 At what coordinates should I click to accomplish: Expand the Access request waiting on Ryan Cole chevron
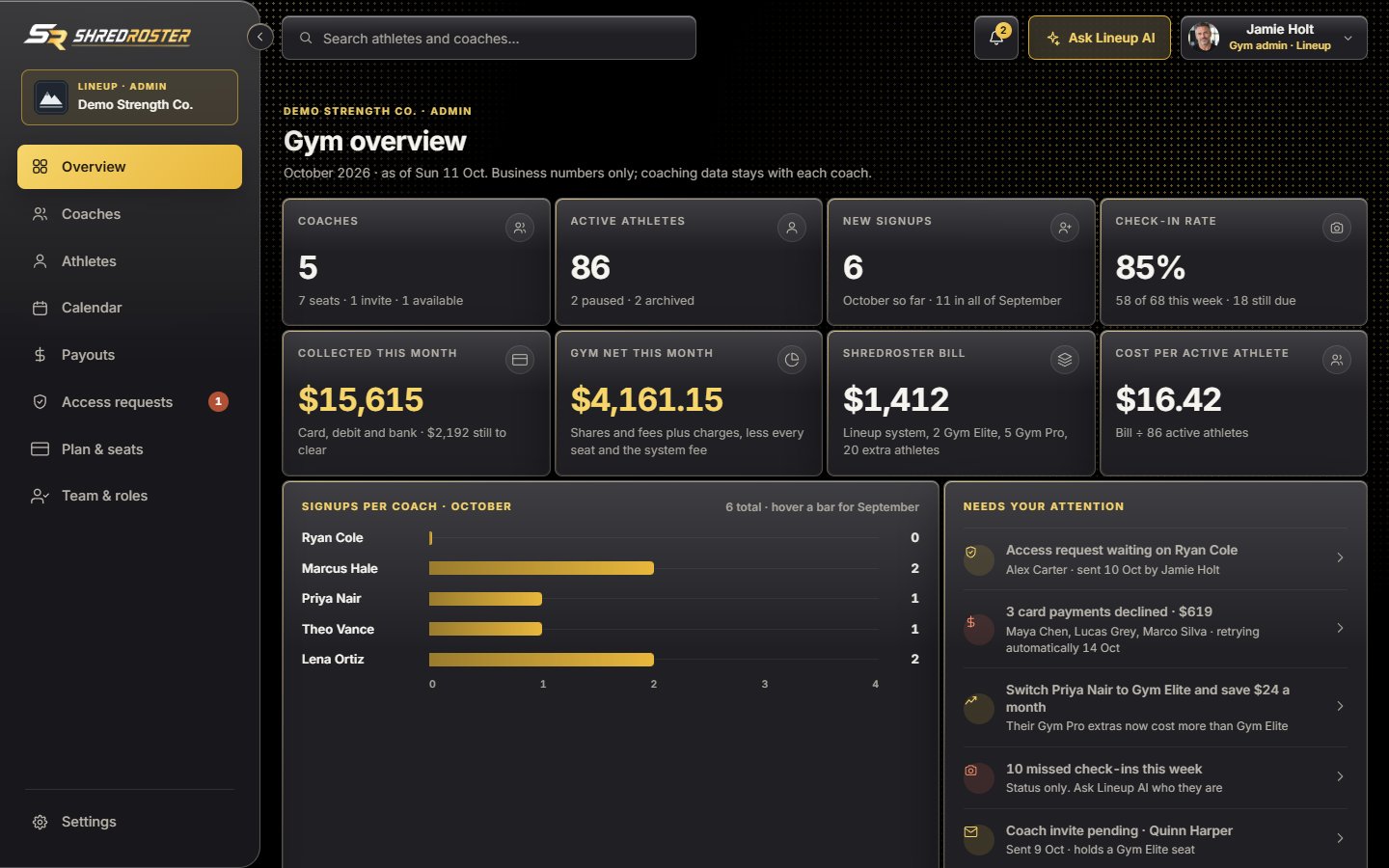1341,557
